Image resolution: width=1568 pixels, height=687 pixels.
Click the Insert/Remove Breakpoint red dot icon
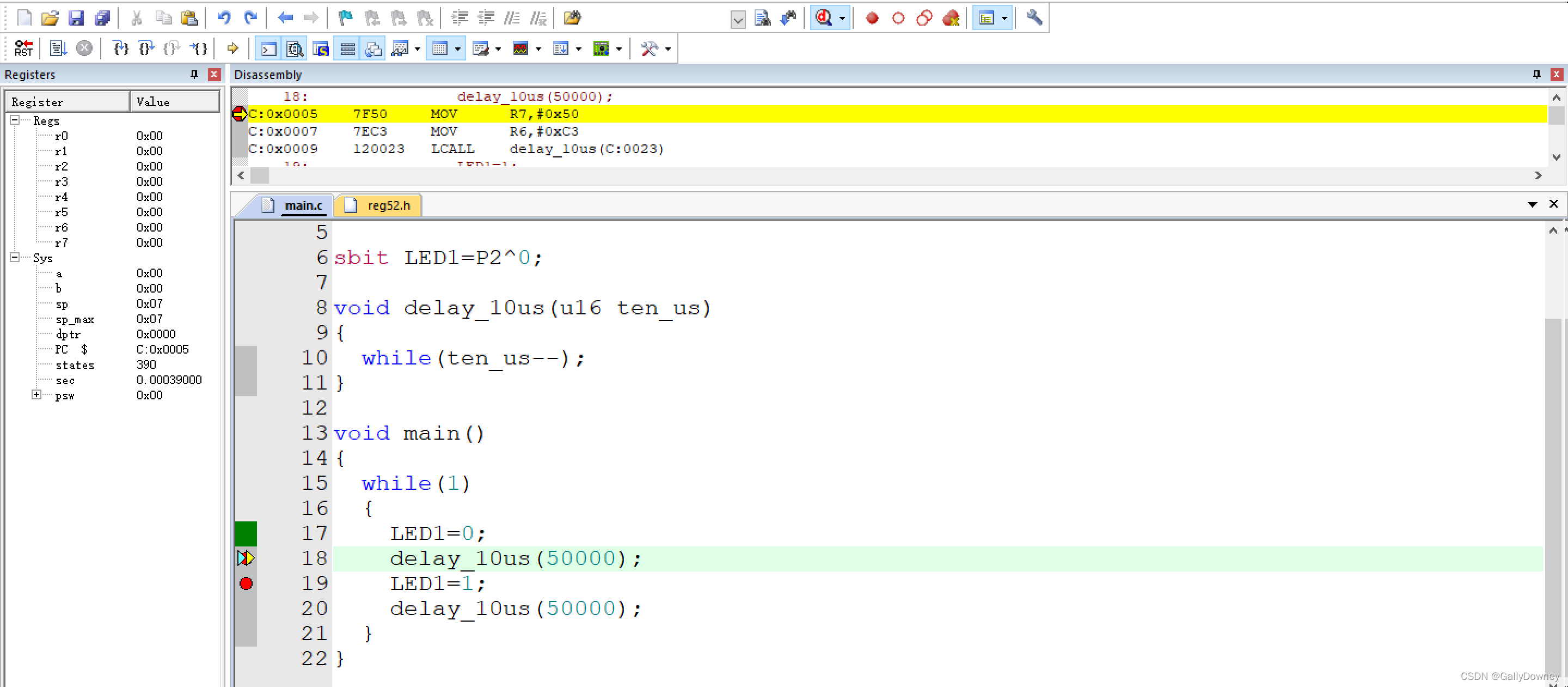[x=872, y=19]
